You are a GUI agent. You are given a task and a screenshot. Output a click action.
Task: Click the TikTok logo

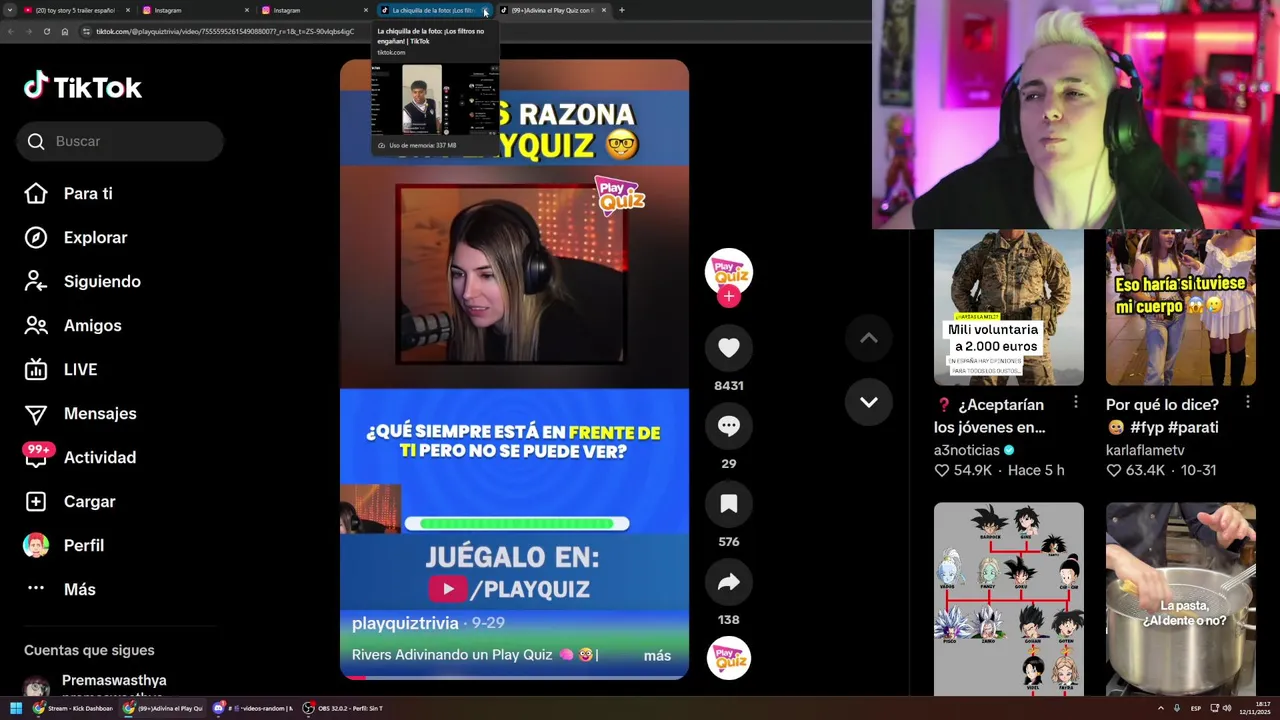point(83,87)
